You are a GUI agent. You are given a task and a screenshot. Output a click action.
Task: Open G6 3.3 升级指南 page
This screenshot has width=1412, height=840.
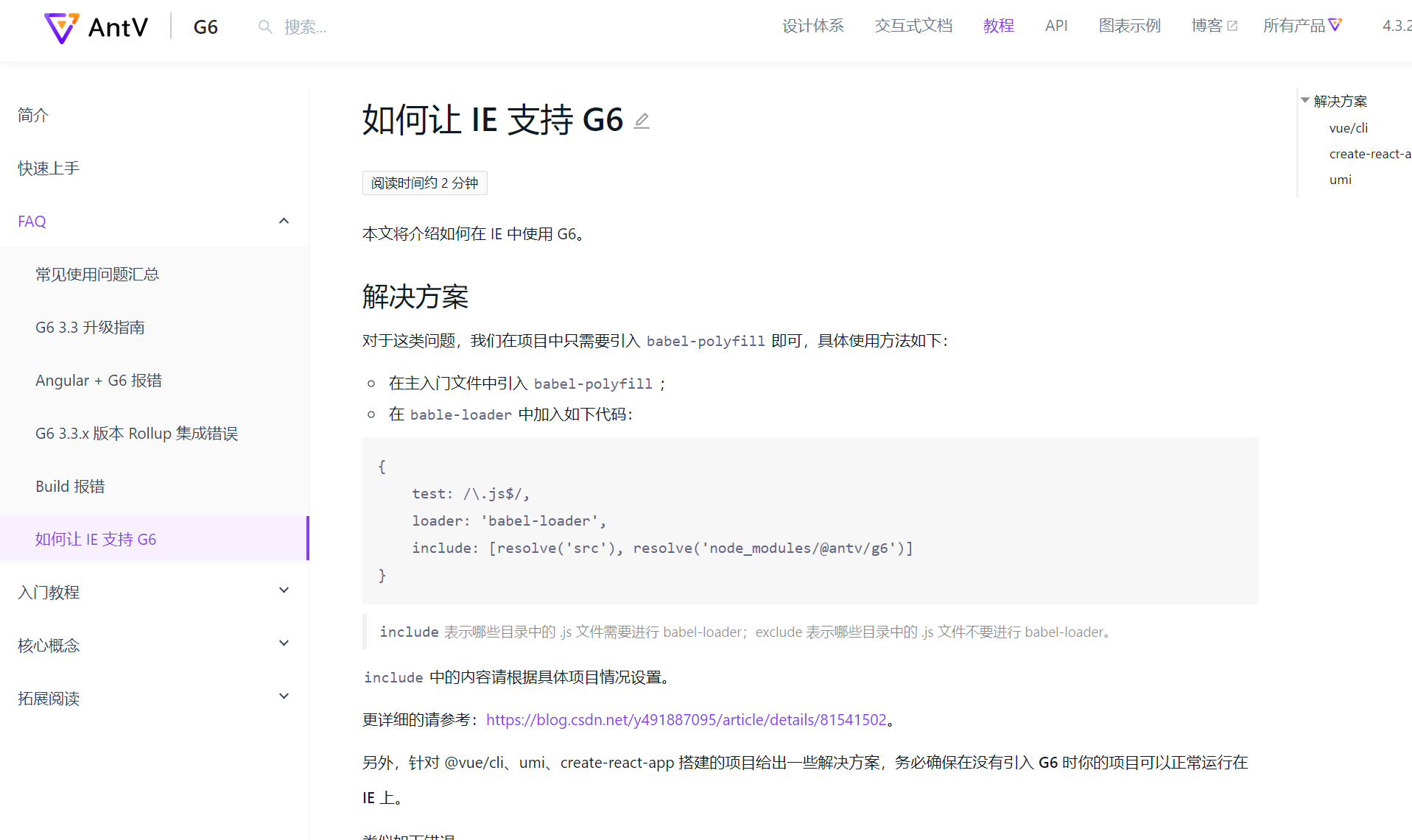click(x=90, y=327)
